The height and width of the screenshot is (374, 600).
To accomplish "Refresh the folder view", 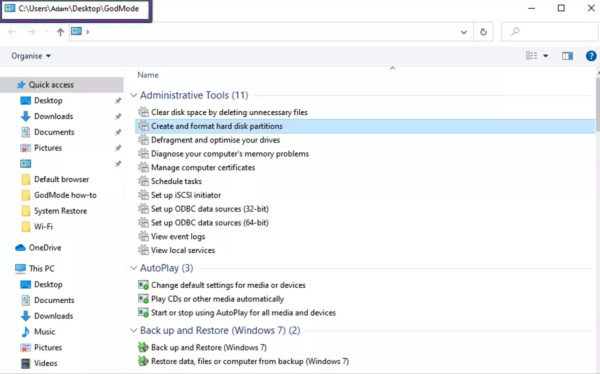I will 483,32.
